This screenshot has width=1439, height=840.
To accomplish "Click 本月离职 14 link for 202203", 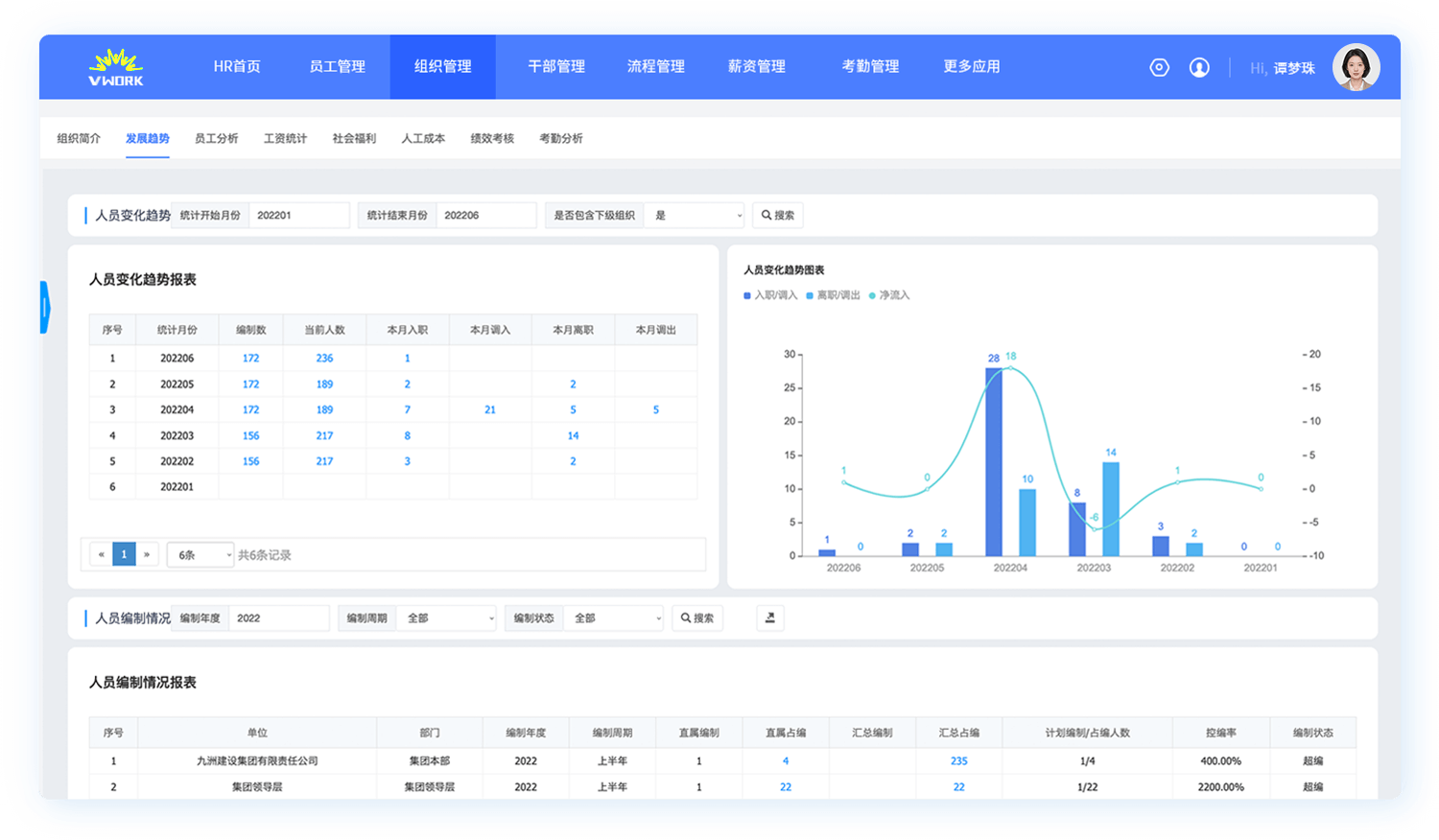I will [x=573, y=435].
